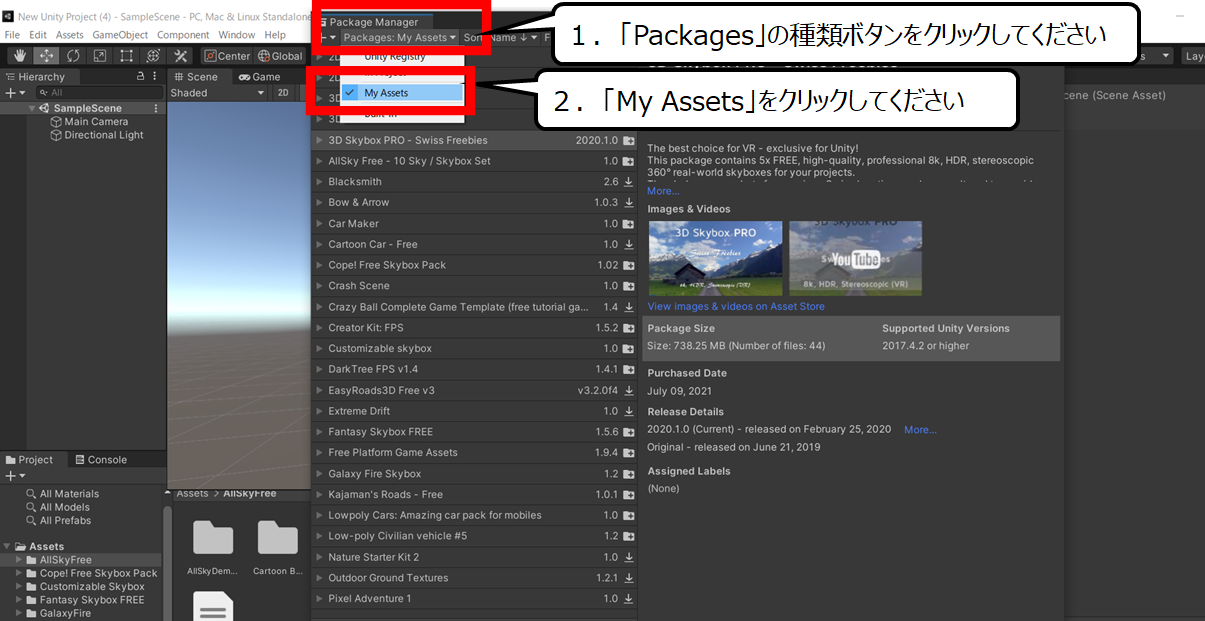Click the Galaxy Fire Skybox import icon
This screenshot has width=1205, height=621.
pyautogui.click(x=628, y=474)
